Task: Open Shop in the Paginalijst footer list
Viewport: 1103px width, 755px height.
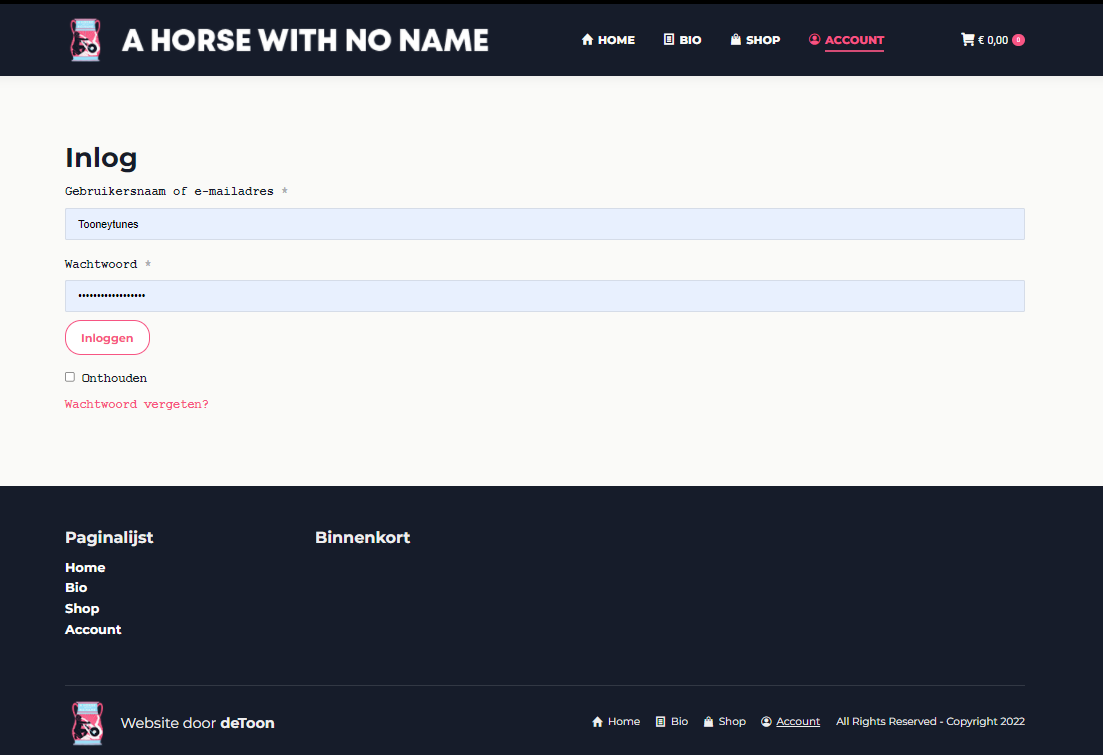Action: coord(82,609)
